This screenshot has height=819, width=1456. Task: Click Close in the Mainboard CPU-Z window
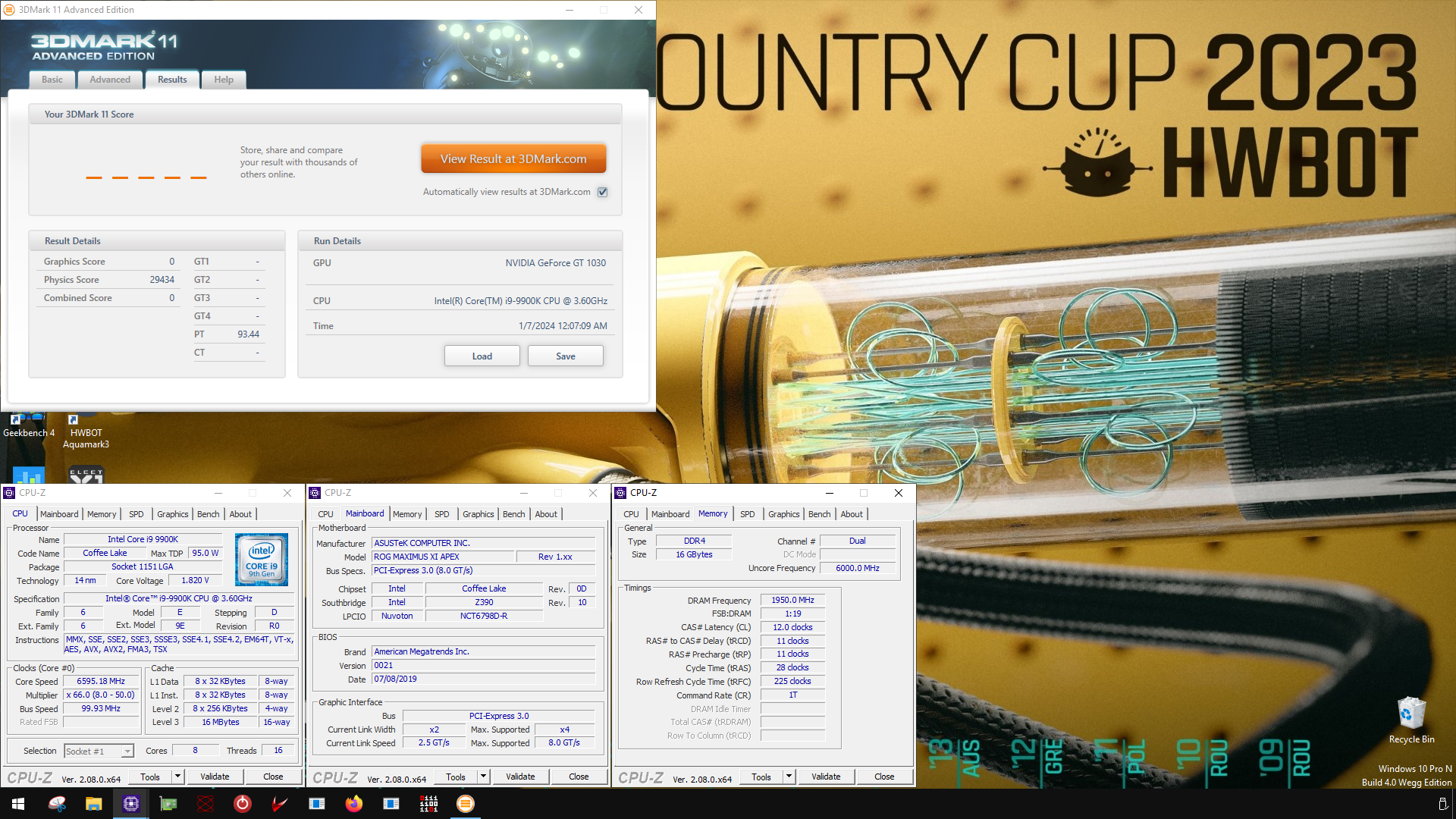tap(579, 777)
